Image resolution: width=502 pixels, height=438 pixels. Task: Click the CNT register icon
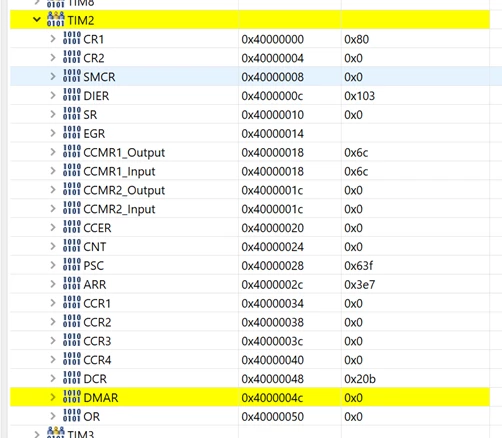coord(72,246)
